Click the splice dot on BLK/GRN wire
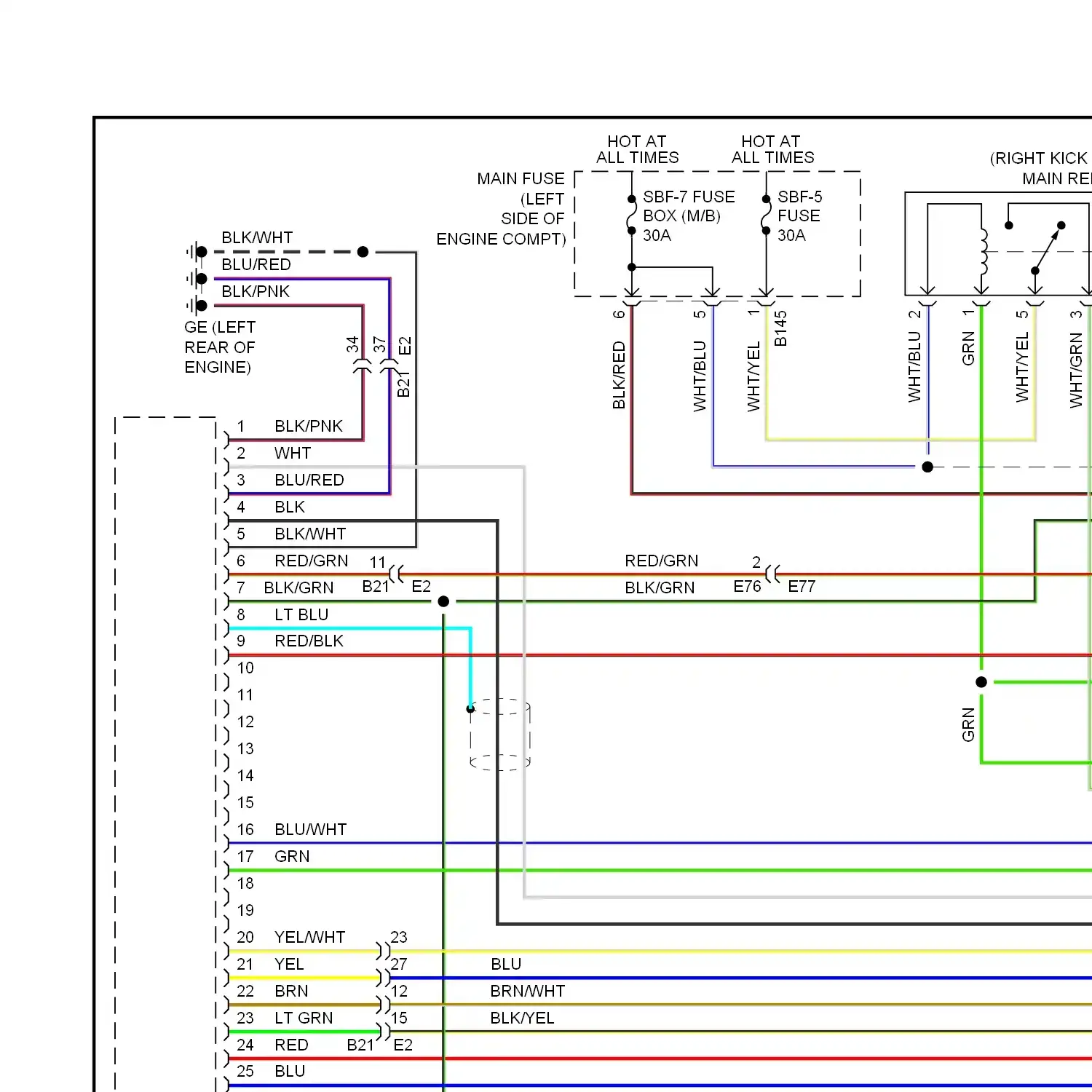Screen dimensions: 1092x1092 [x=443, y=601]
